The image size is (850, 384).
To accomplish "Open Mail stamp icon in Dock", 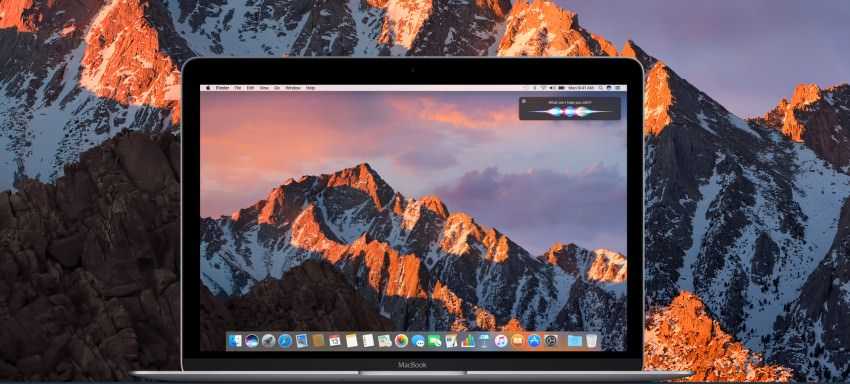I will pyautogui.click(x=301, y=340).
